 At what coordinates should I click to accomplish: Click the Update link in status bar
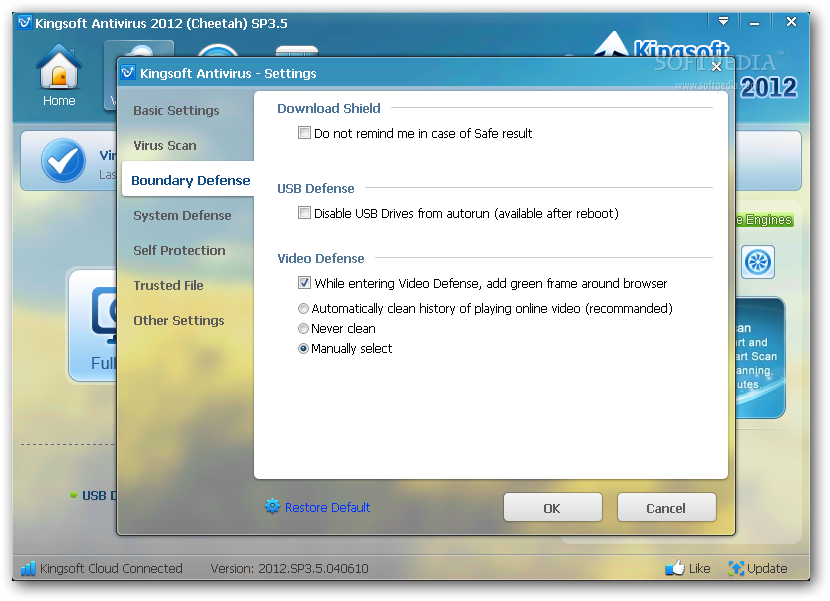tap(767, 569)
